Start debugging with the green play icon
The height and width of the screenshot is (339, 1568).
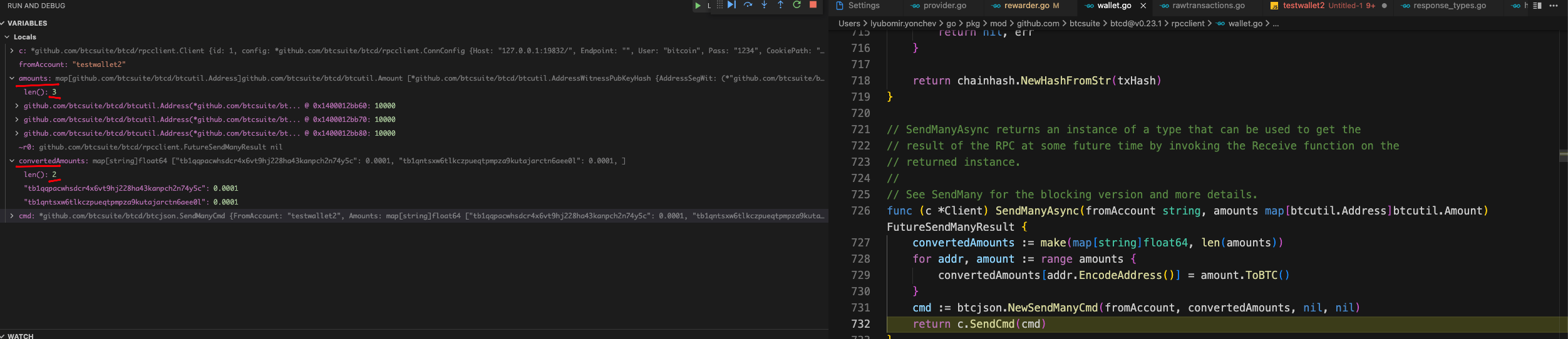click(x=698, y=6)
